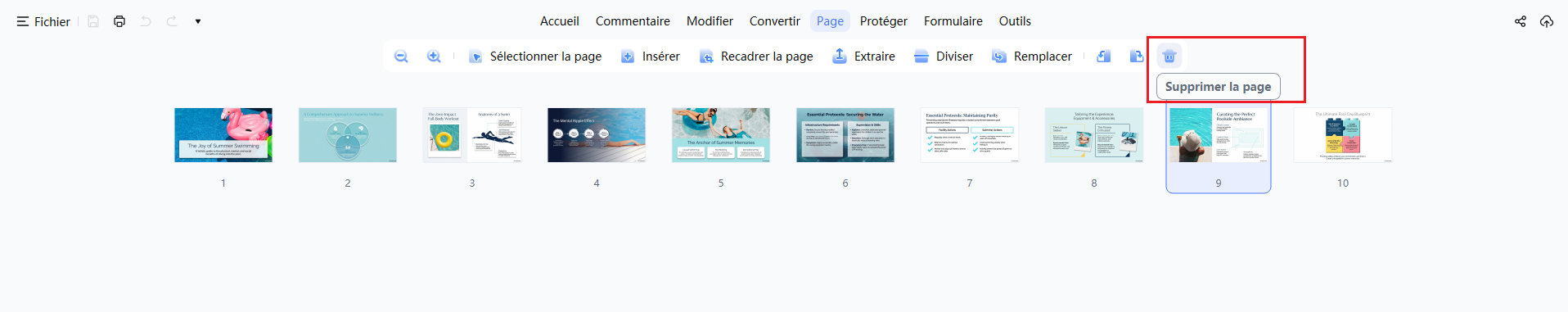Screen dimensions: 1568x312
Task: Open the Outils tab
Action: coord(1015,21)
